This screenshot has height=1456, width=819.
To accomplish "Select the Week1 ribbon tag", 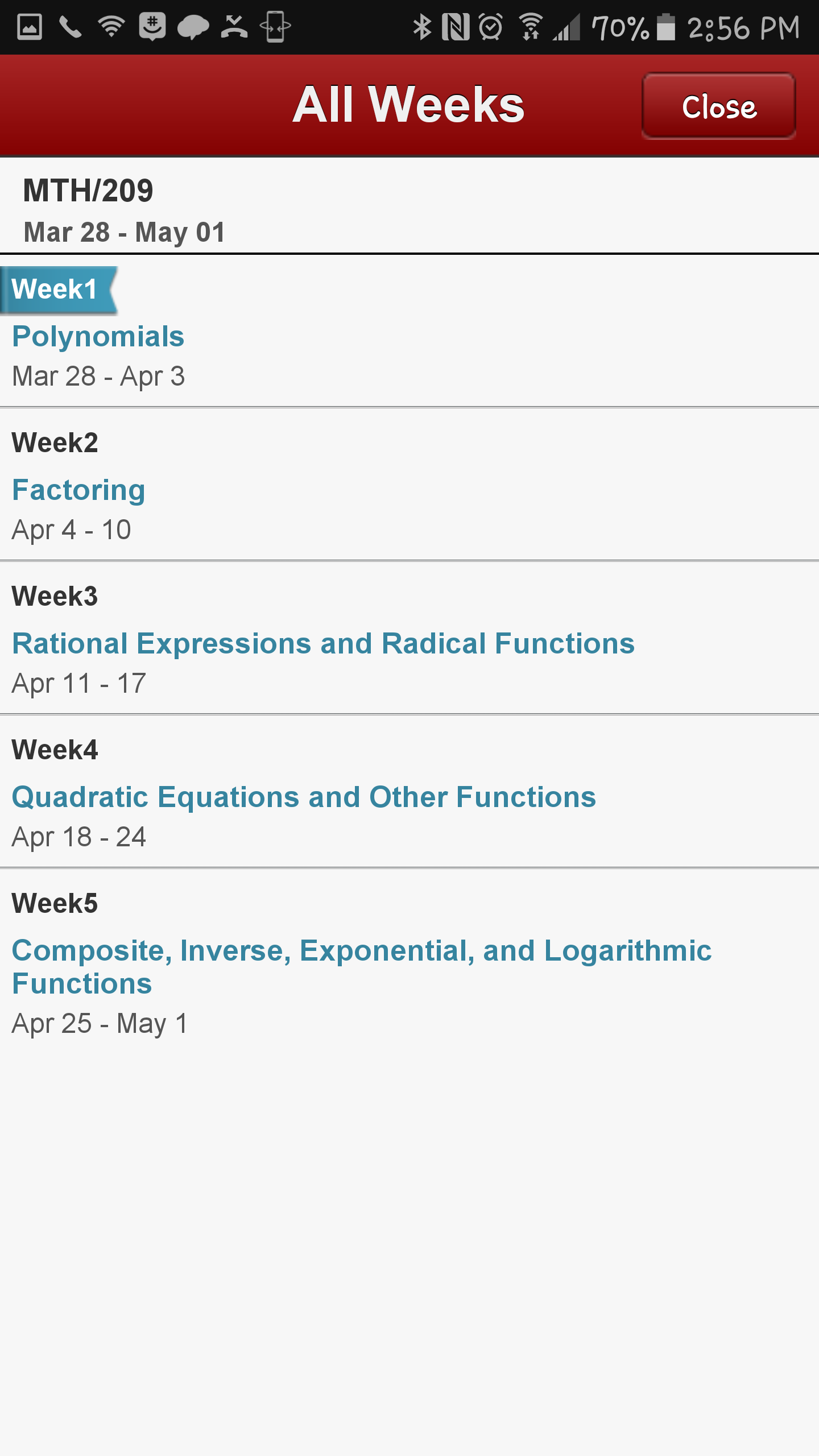I will click(x=59, y=289).
